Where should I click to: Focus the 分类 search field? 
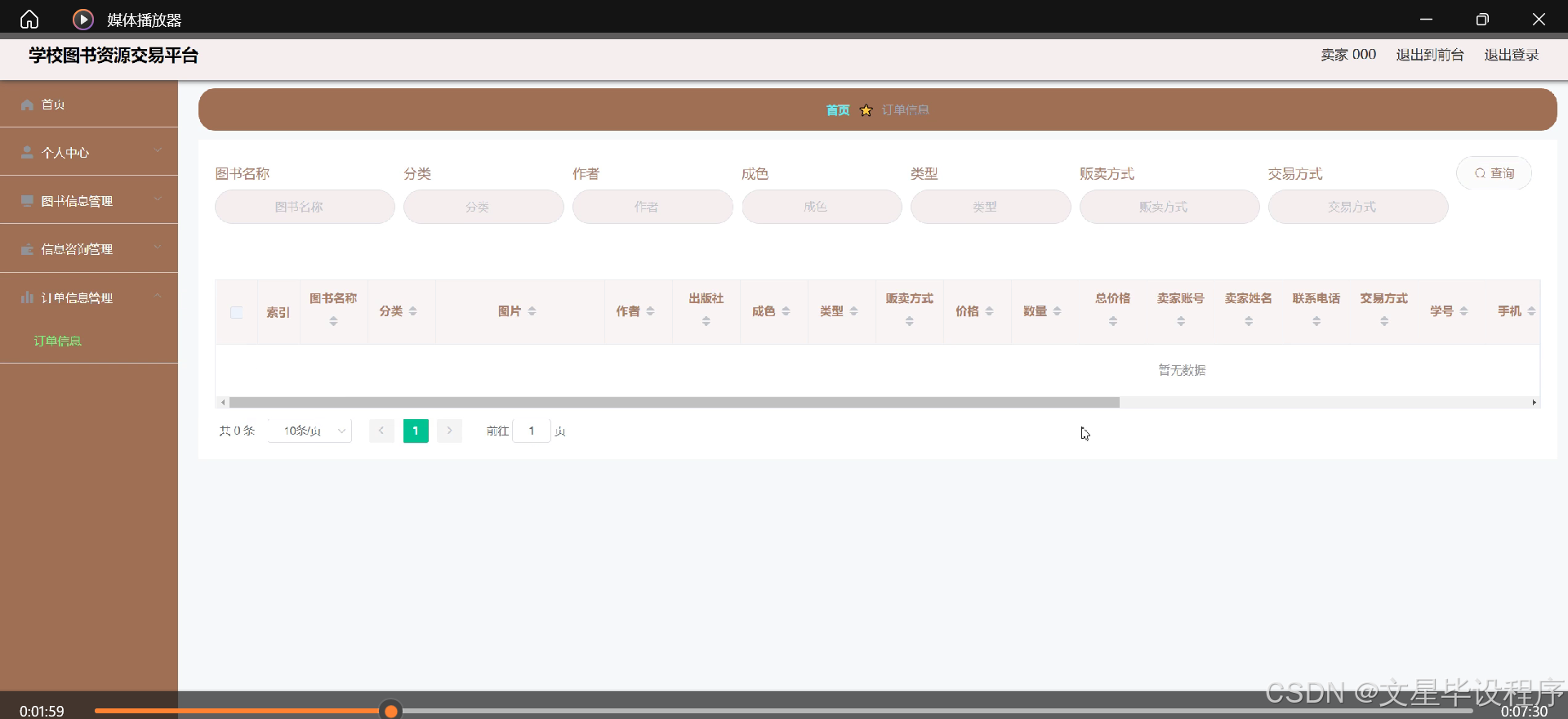click(483, 207)
